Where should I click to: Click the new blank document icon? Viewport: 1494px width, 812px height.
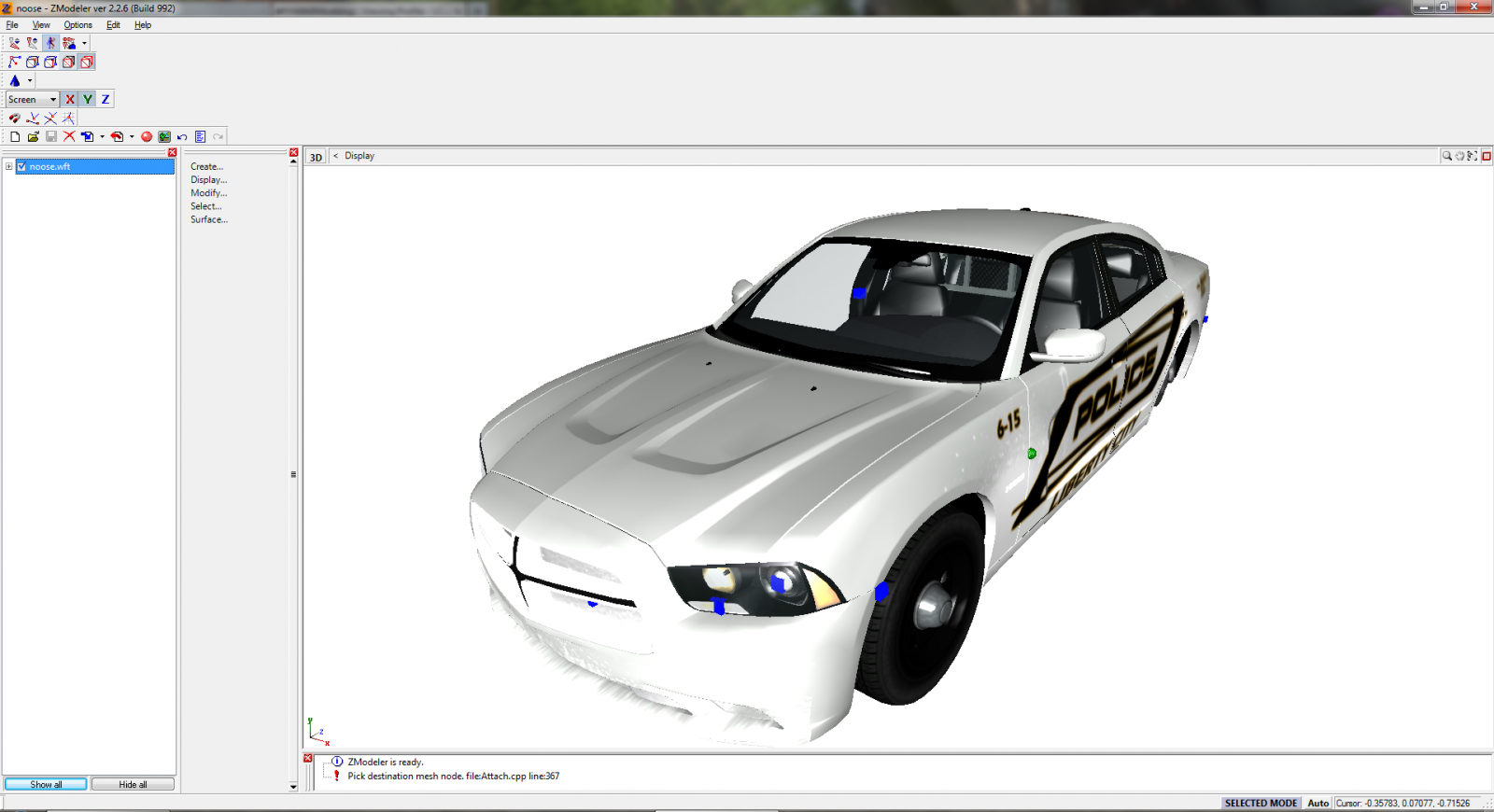coord(15,137)
